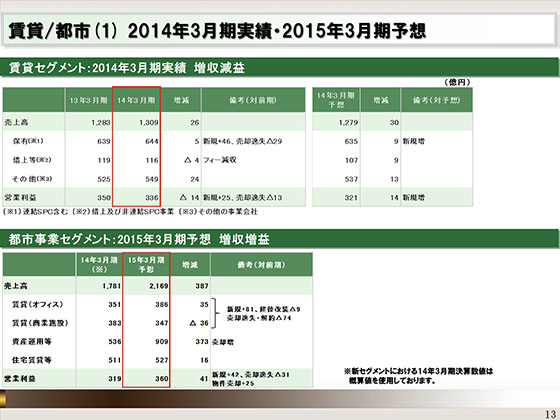This screenshot has height=420, width=560.
Task: Click the '14年3月期 予想' column header
Action: 336,100
